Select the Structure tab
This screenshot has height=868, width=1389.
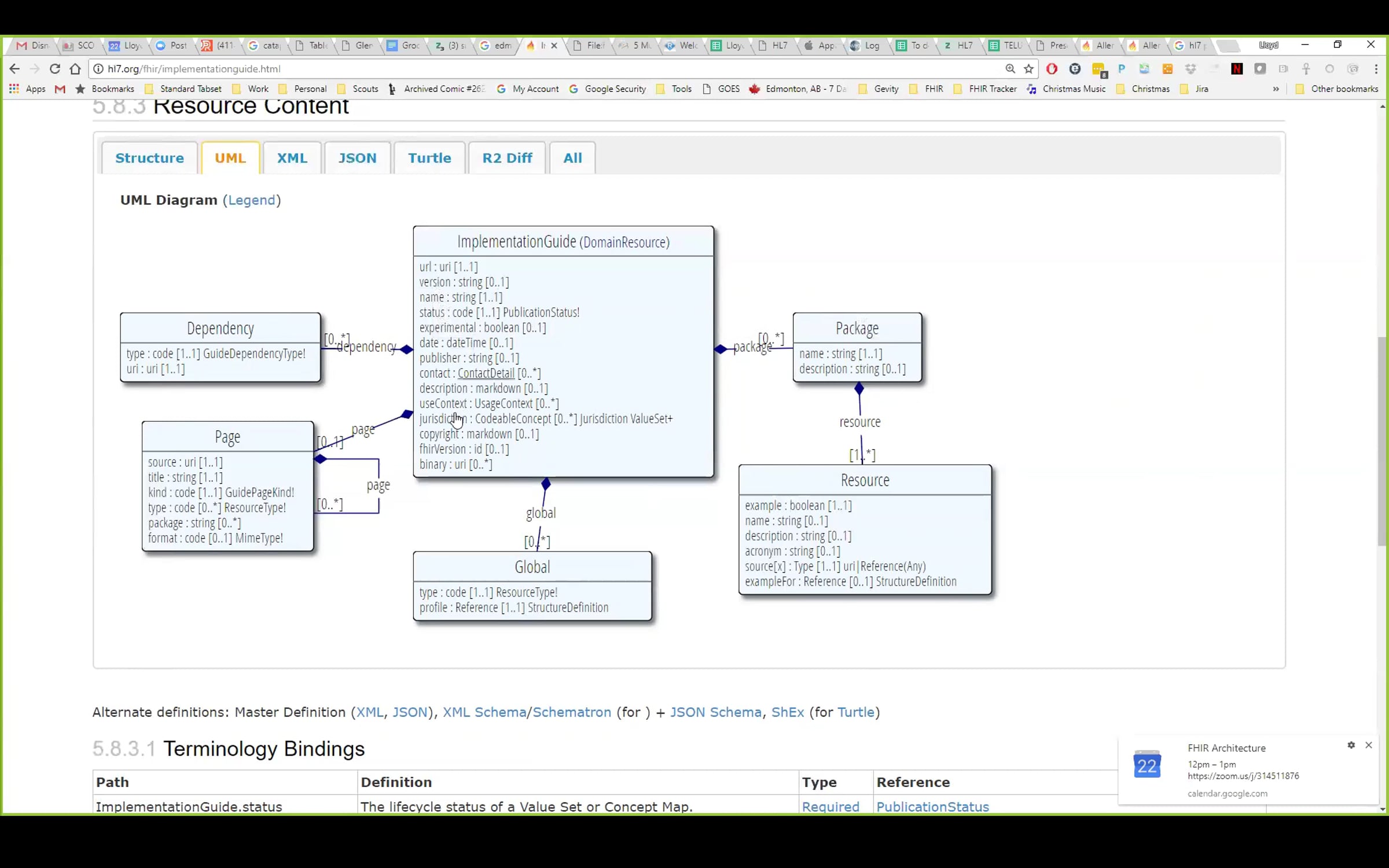149,158
